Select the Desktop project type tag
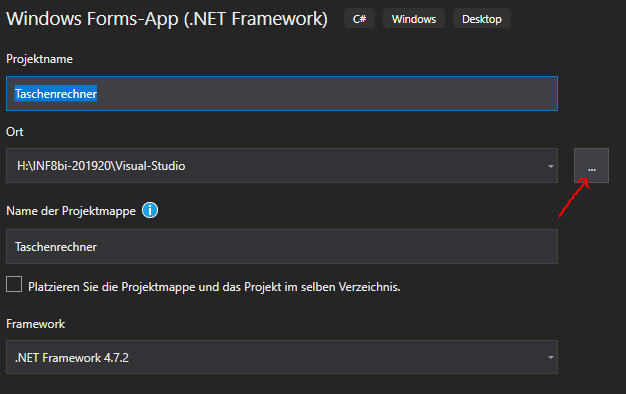The image size is (626, 394). point(481,19)
